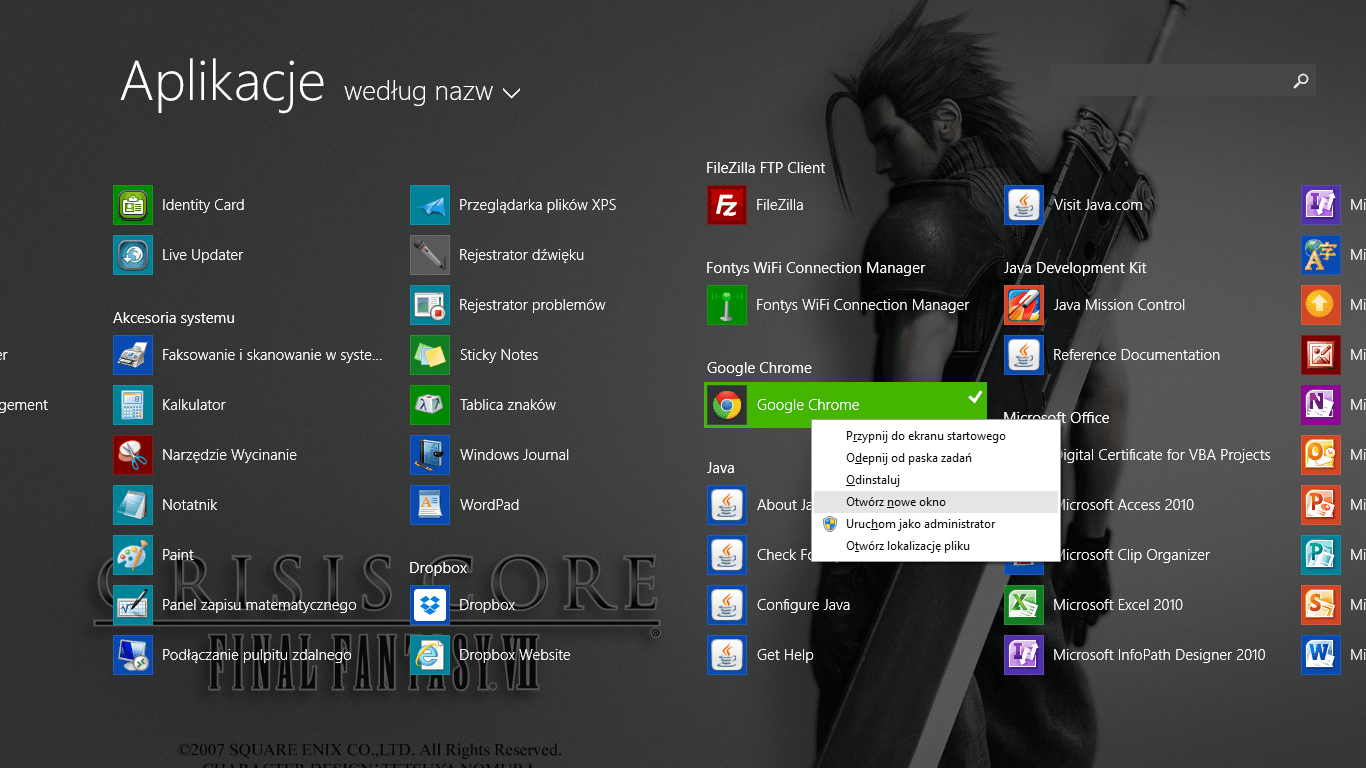Image resolution: width=1366 pixels, height=768 pixels.
Task: Click the Java Mission Control icon
Action: click(1024, 305)
